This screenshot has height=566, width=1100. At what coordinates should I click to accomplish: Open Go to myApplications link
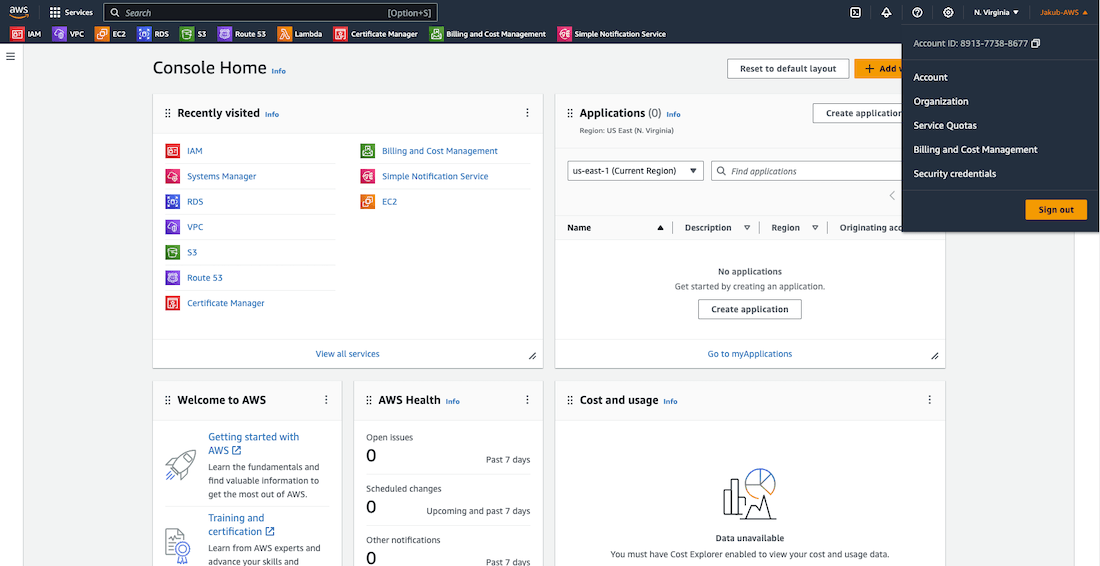(x=749, y=354)
